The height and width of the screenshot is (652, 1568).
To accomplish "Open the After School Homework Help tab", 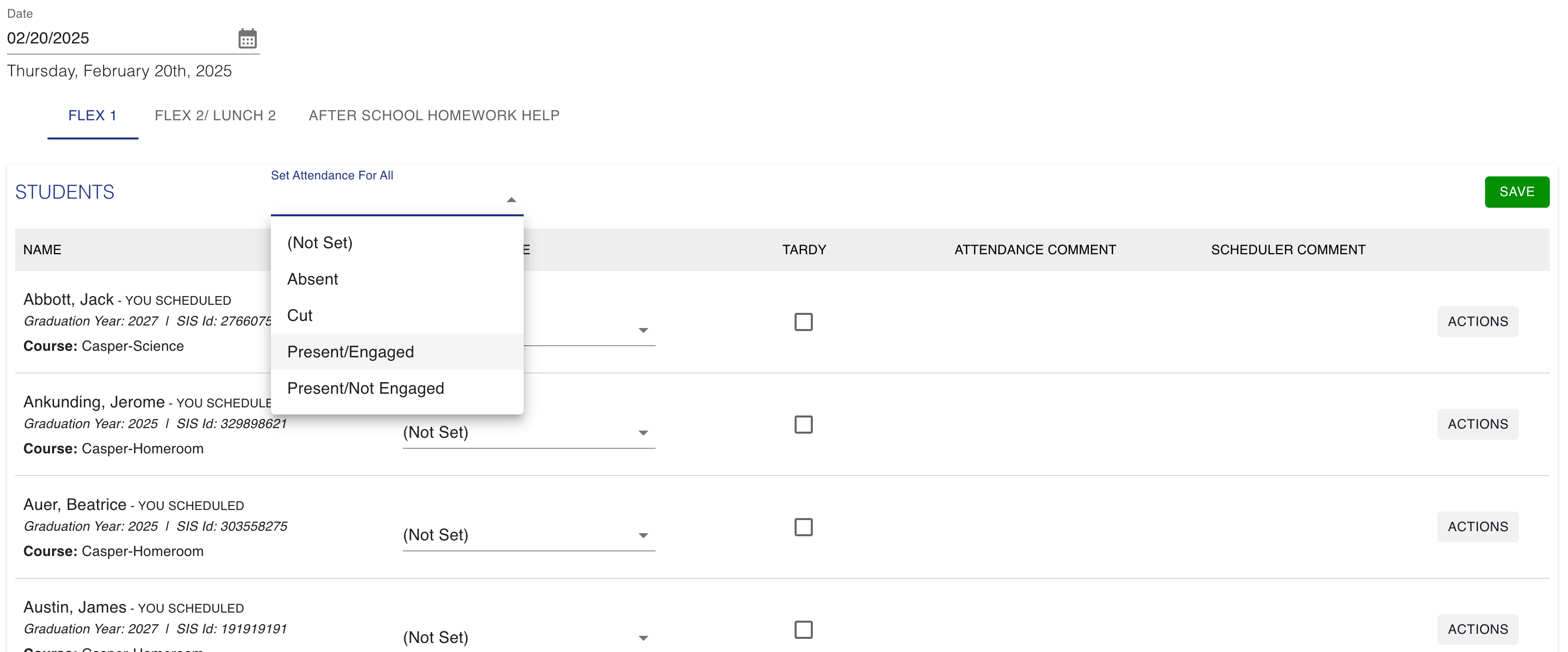I will [433, 116].
